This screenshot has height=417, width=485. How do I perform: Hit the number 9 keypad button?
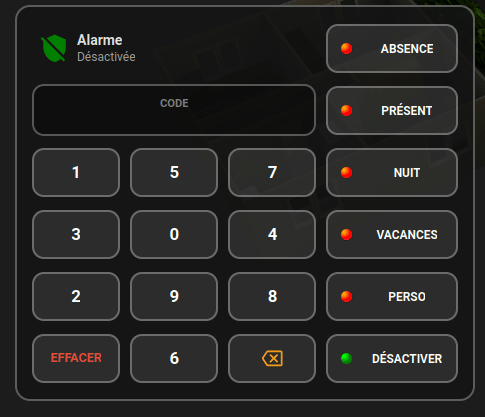point(174,296)
